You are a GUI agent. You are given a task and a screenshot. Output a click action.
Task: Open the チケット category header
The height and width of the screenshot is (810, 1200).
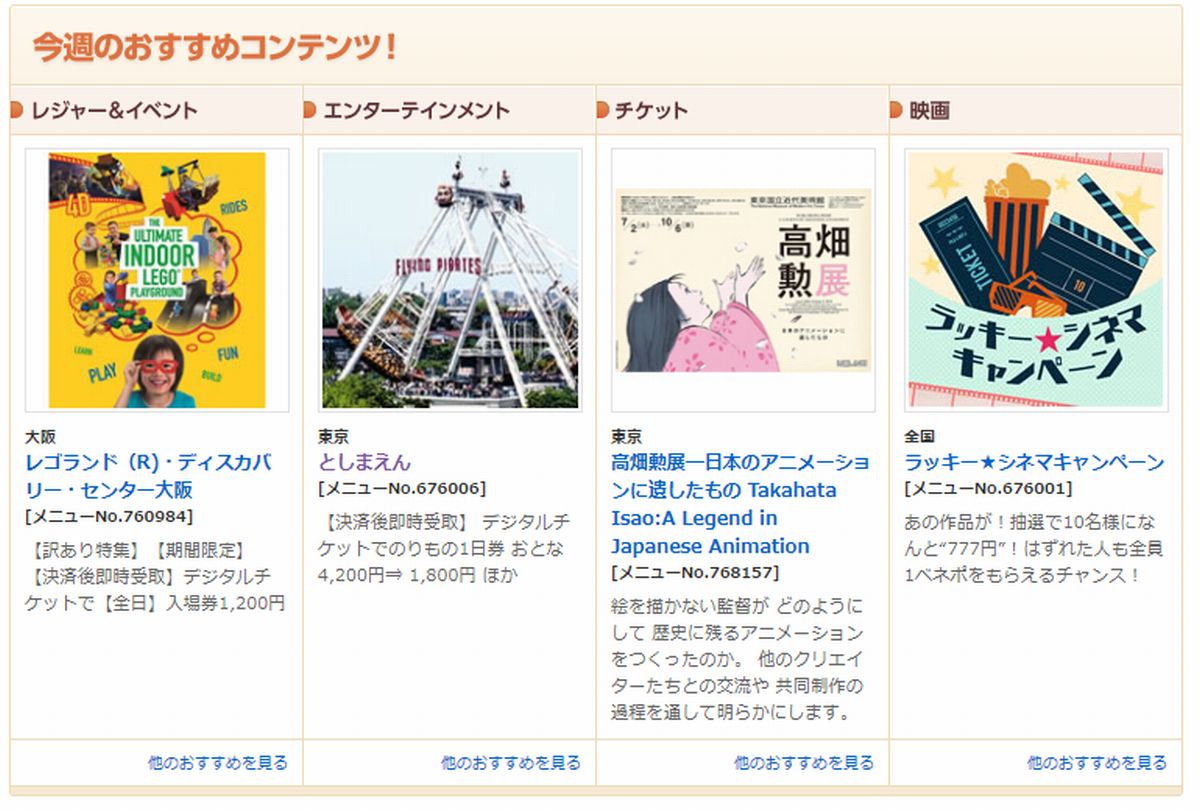click(651, 111)
